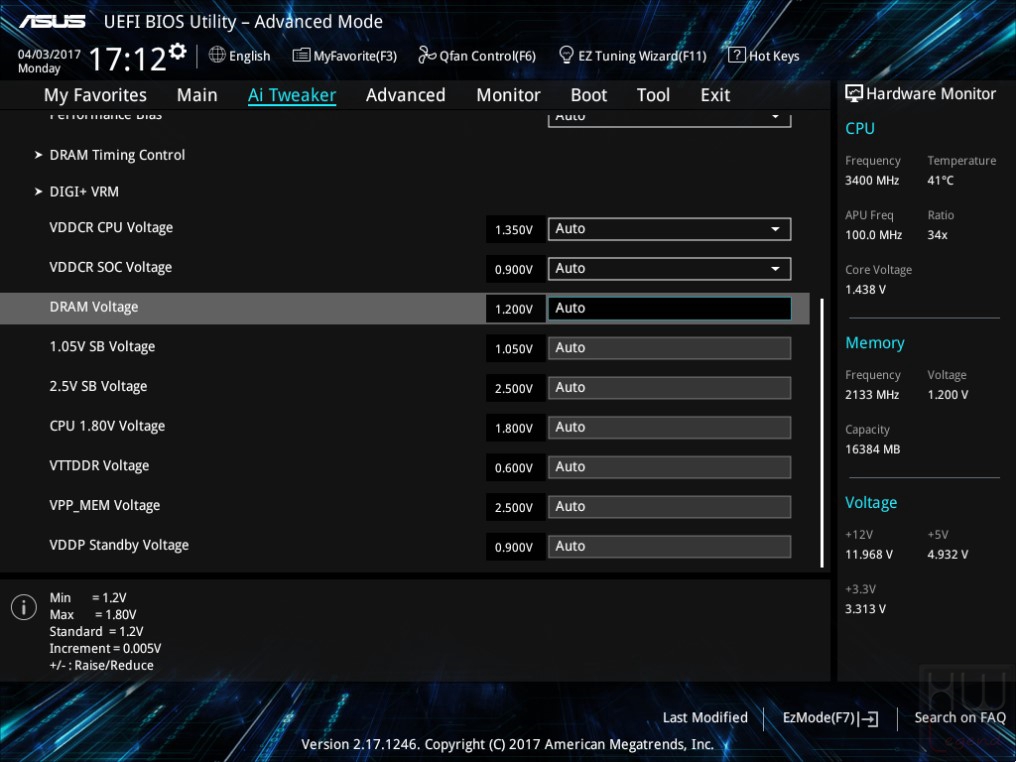This screenshot has width=1016, height=762.
Task: Go to the Advanced tab
Action: 406,95
